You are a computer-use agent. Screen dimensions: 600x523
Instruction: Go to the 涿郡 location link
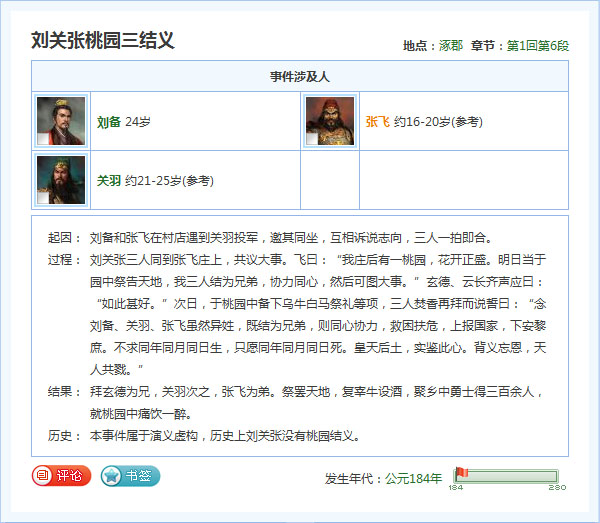(x=451, y=46)
